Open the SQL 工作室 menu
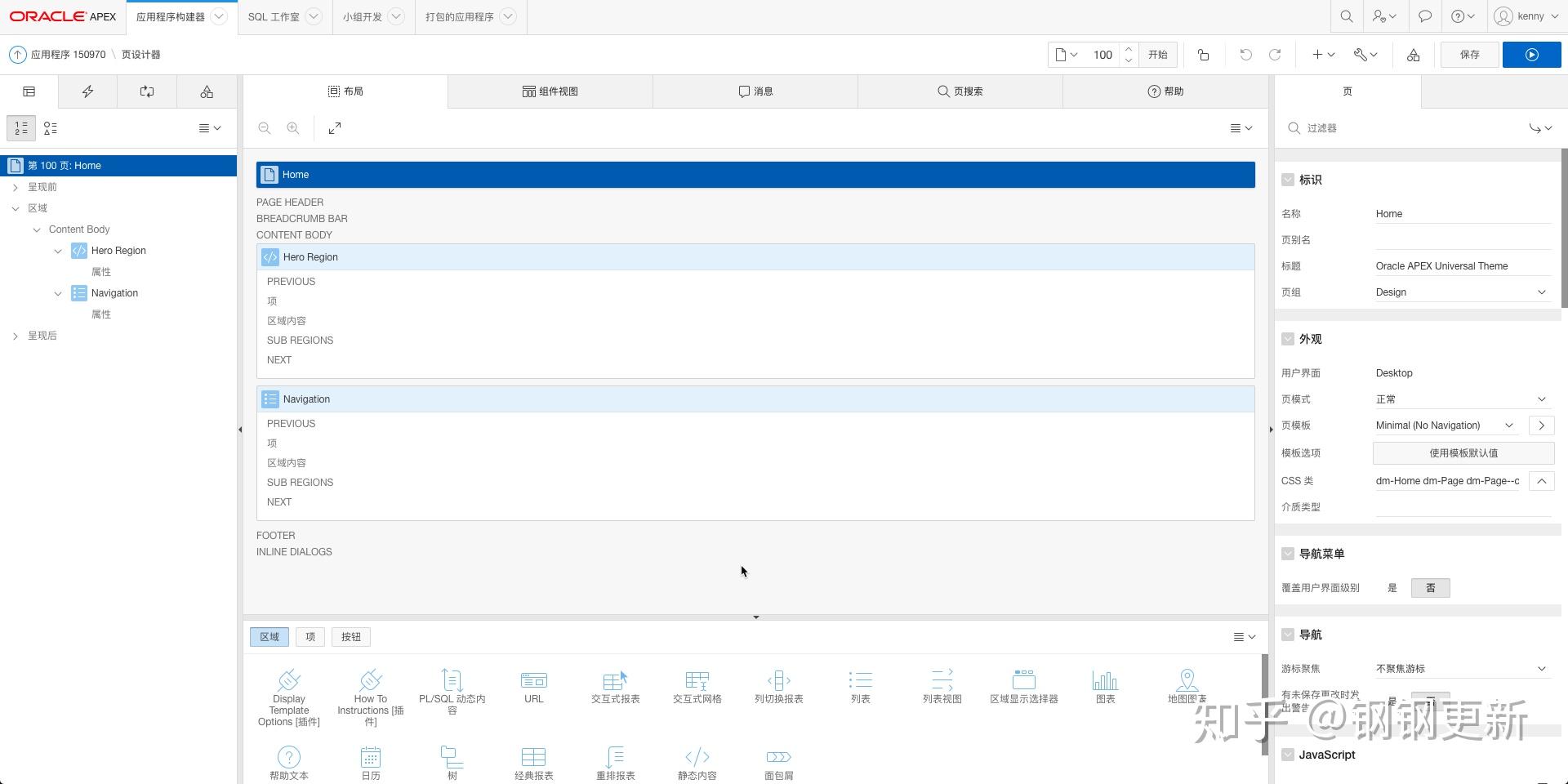The height and width of the screenshot is (784, 1568). [285, 16]
